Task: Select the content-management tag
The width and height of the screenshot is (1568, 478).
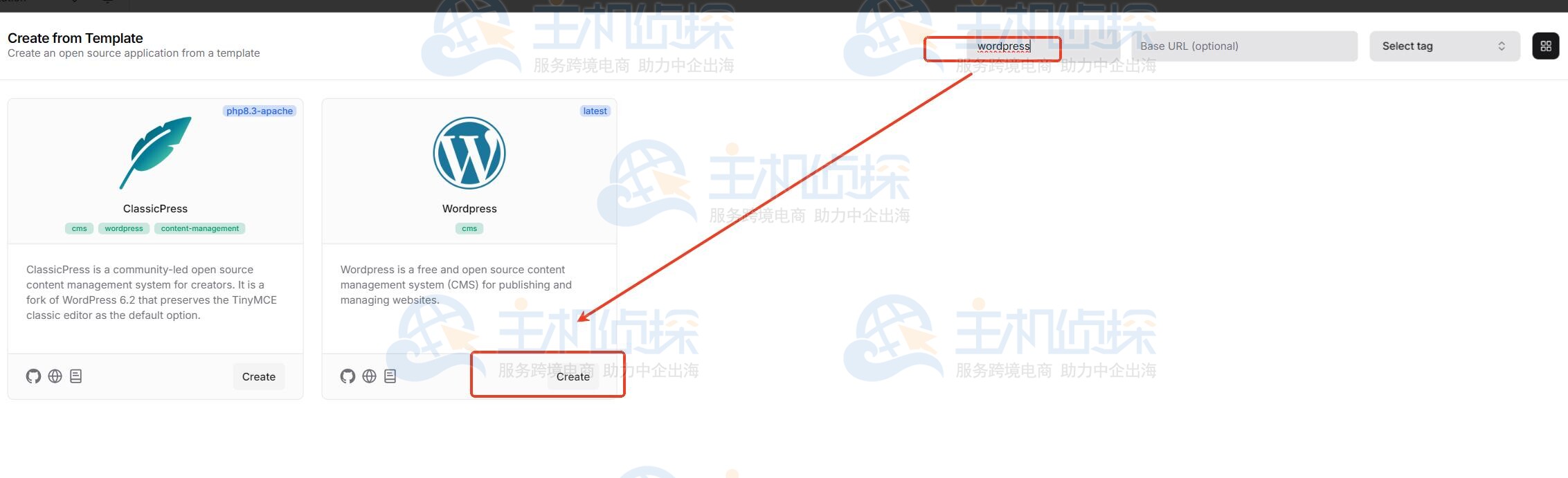Action: 200,228
